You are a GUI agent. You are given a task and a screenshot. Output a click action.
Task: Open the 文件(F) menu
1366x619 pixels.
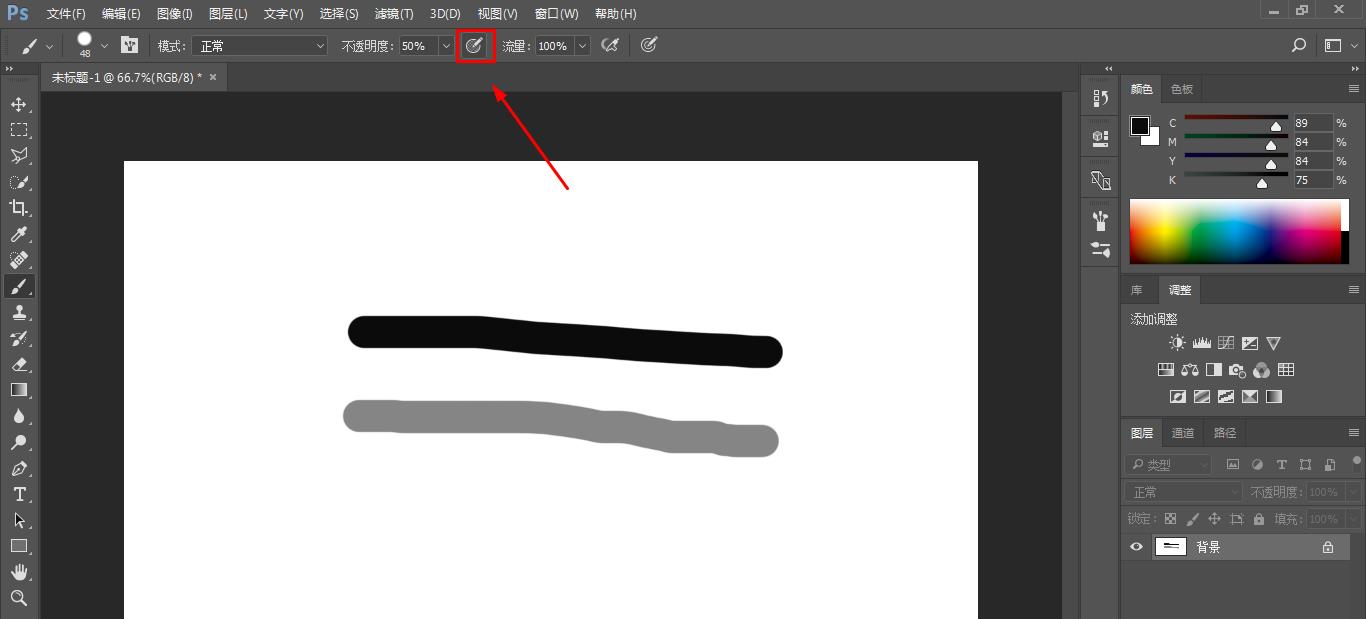pyautogui.click(x=66, y=14)
